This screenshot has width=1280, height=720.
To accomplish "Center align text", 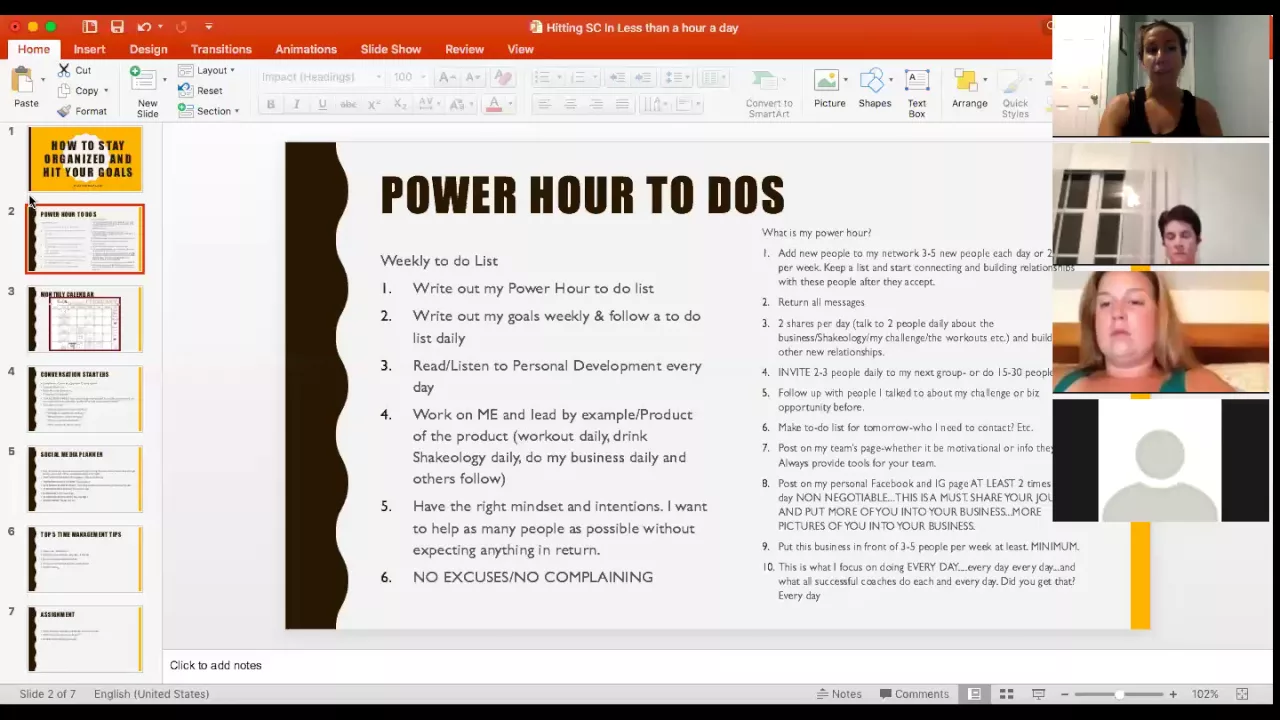I will click(x=570, y=105).
